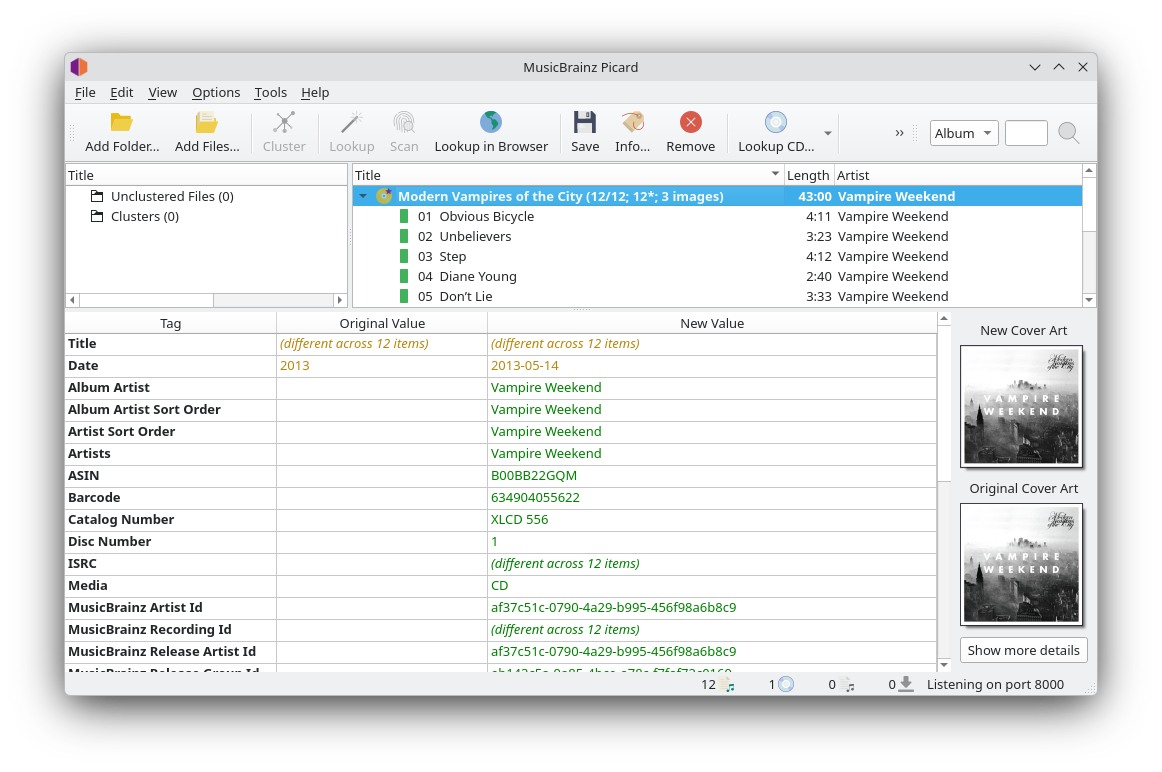The height and width of the screenshot is (772, 1162).
Task: Open the Tools menu
Action: click(x=270, y=93)
